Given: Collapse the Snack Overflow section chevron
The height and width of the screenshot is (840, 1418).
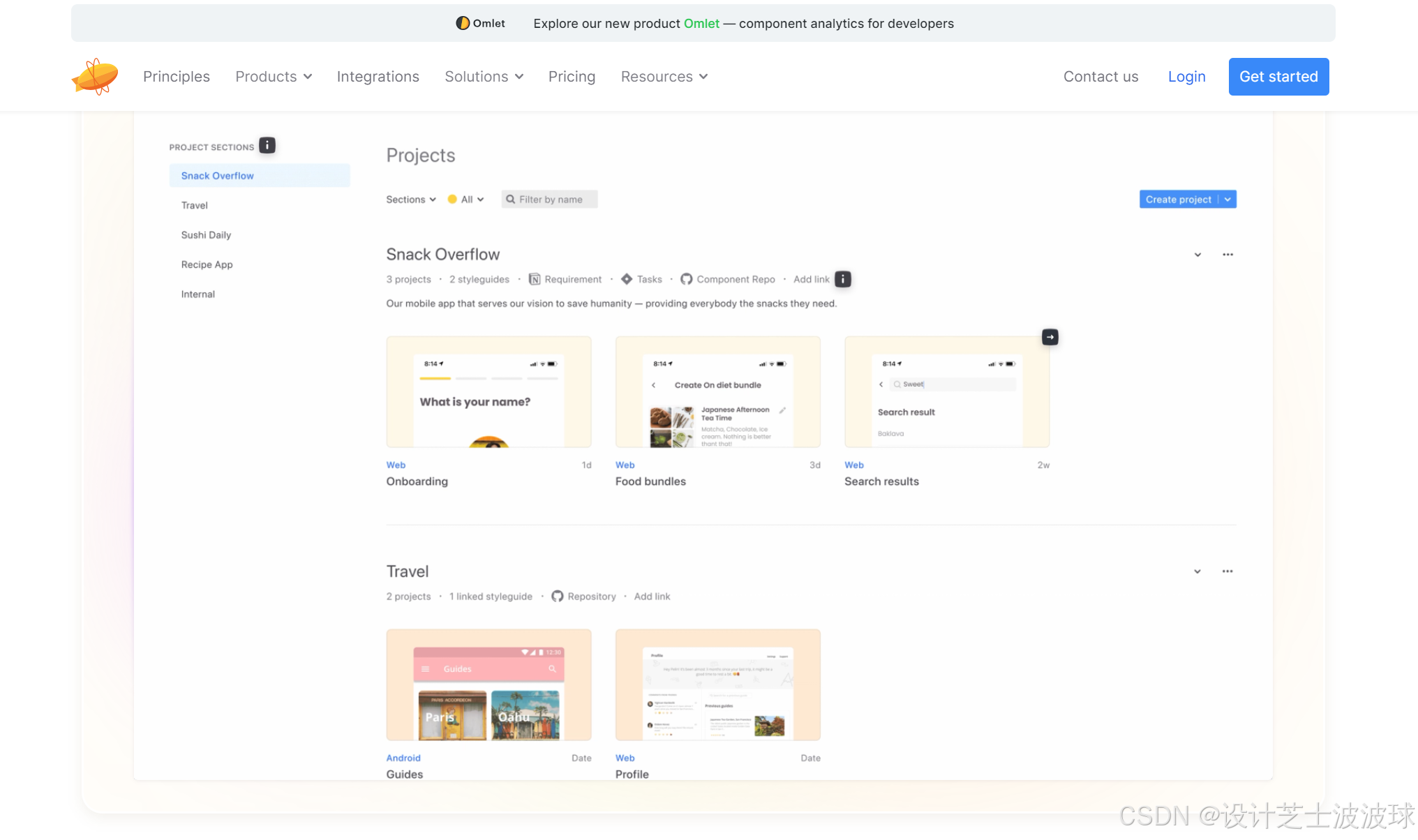Looking at the screenshot, I should [x=1197, y=255].
